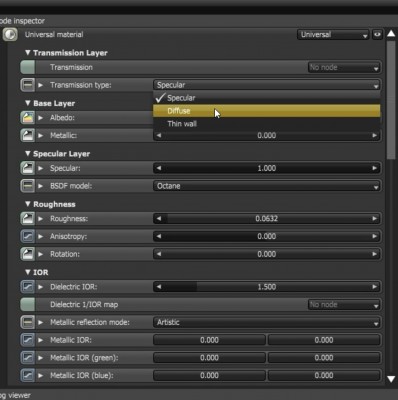Collapse the Transmission Layer section
Viewport: 398px width, 400px height.
28,53
